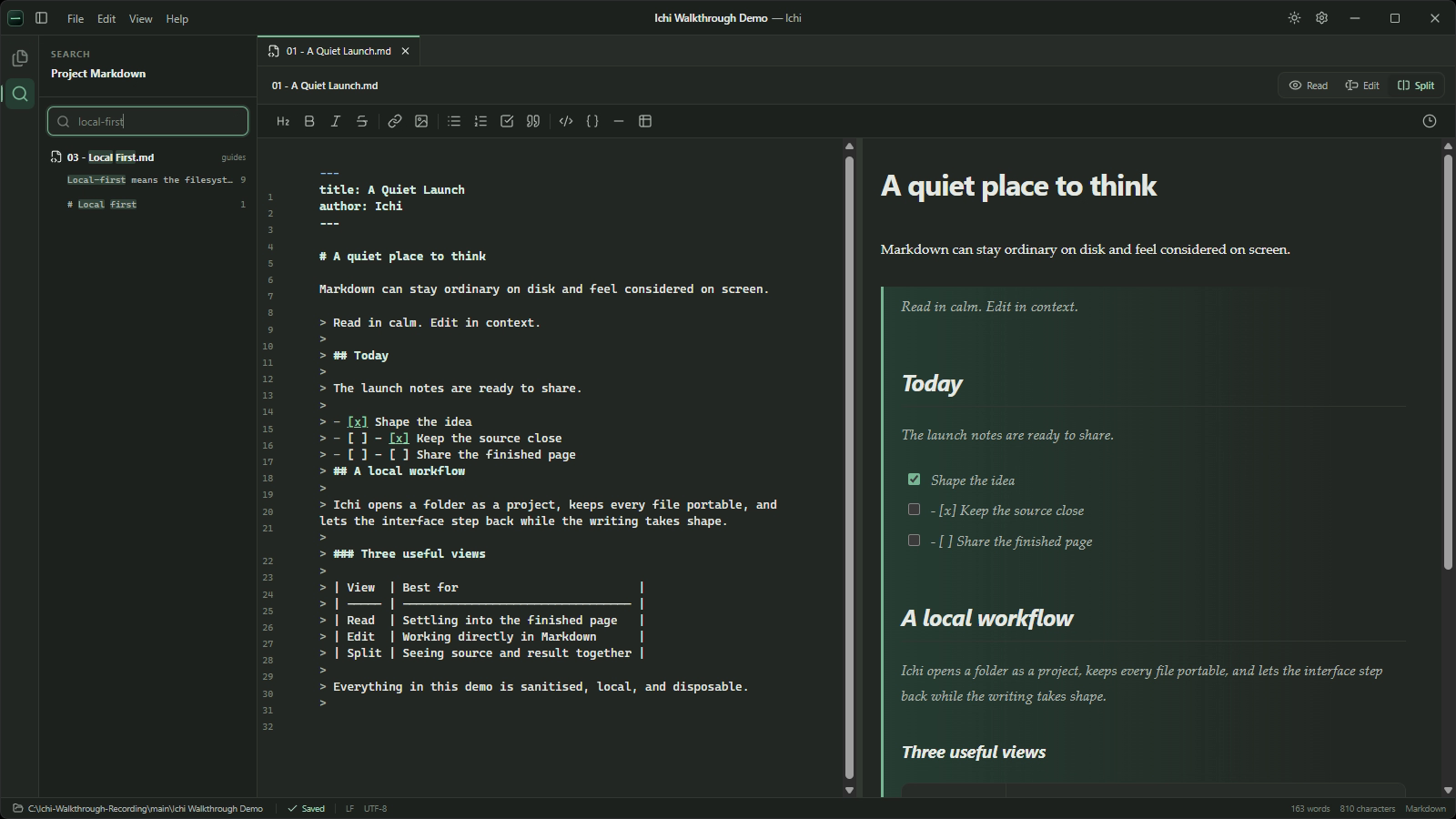The width and height of the screenshot is (1456, 819).
Task: Click 'A local workflow' heading in preview
Action: [x=987, y=619]
